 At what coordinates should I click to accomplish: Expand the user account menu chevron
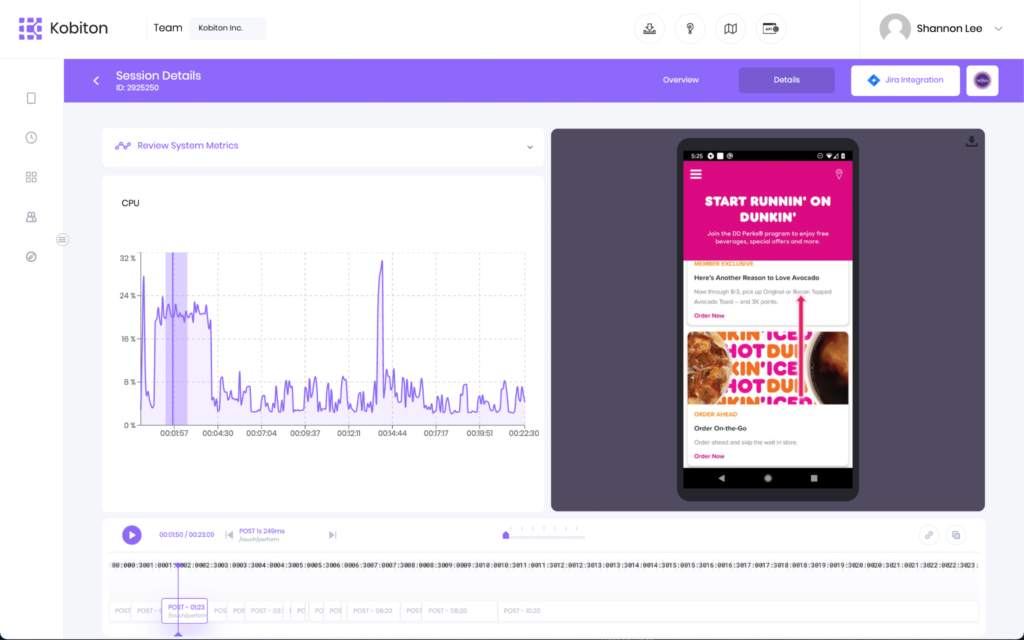click(999, 29)
